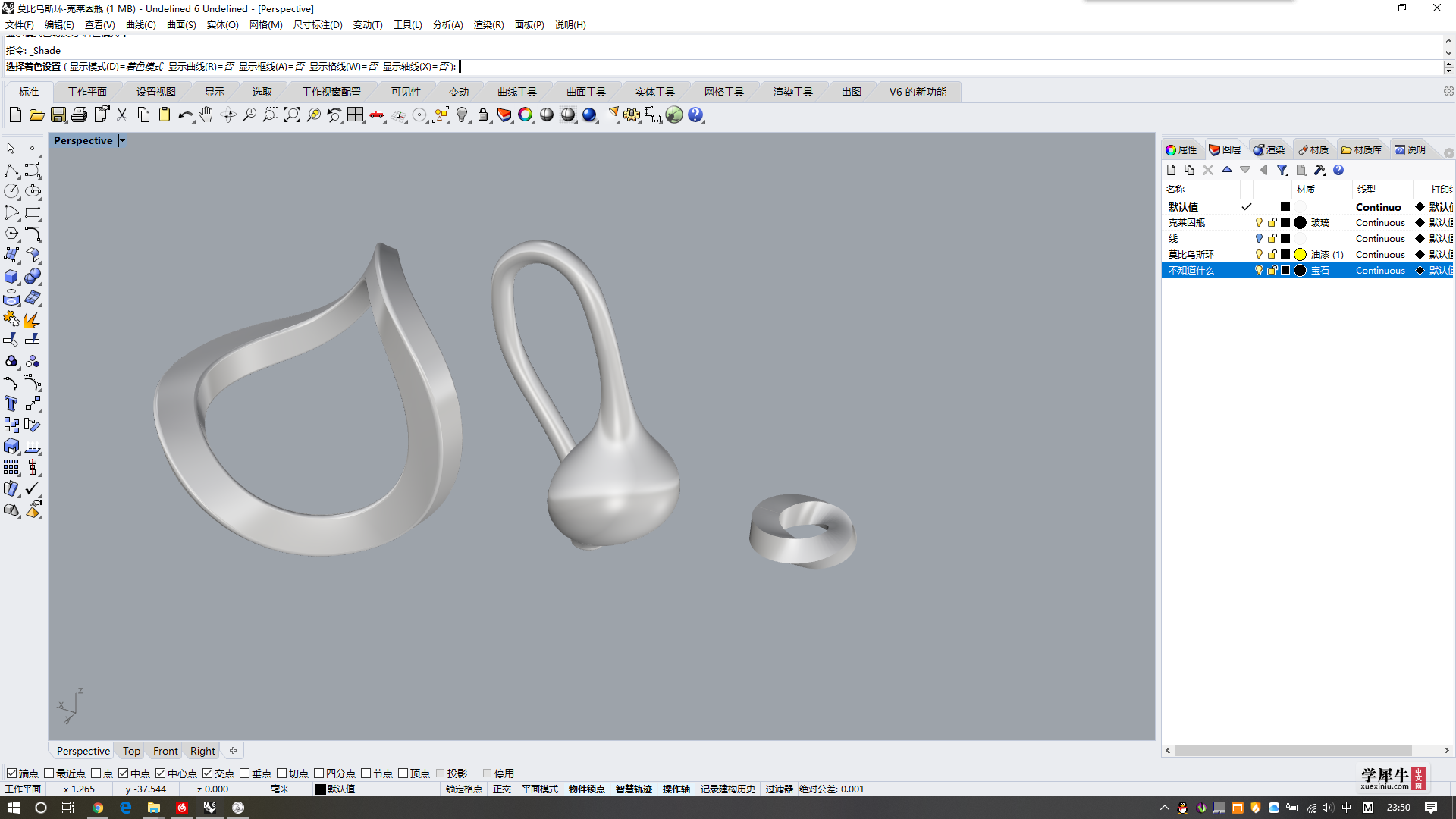Select the Pan hand tool
This screenshot has height=819, width=1456.
click(x=206, y=115)
